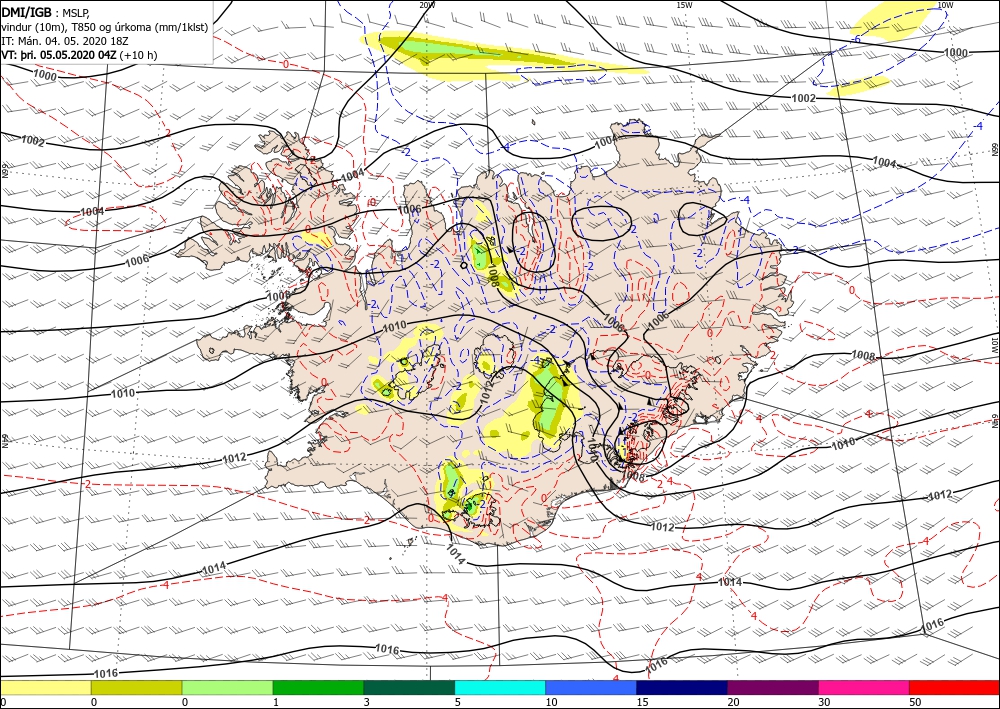Pick the cyan legend segment for 5 mm
The image size is (1000, 709).
pyautogui.click(x=500, y=687)
